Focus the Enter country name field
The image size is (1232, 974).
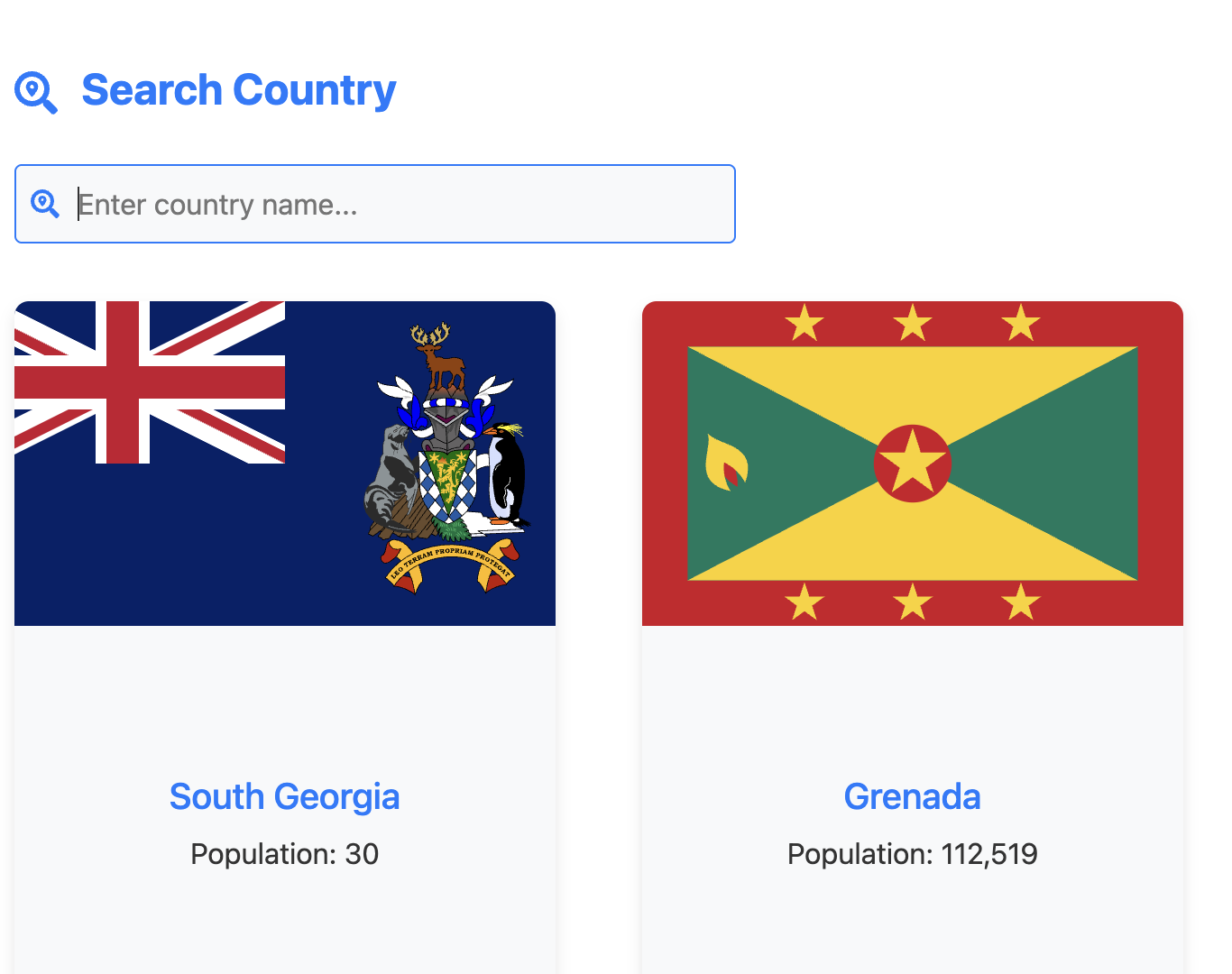click(x=397, y=204)
